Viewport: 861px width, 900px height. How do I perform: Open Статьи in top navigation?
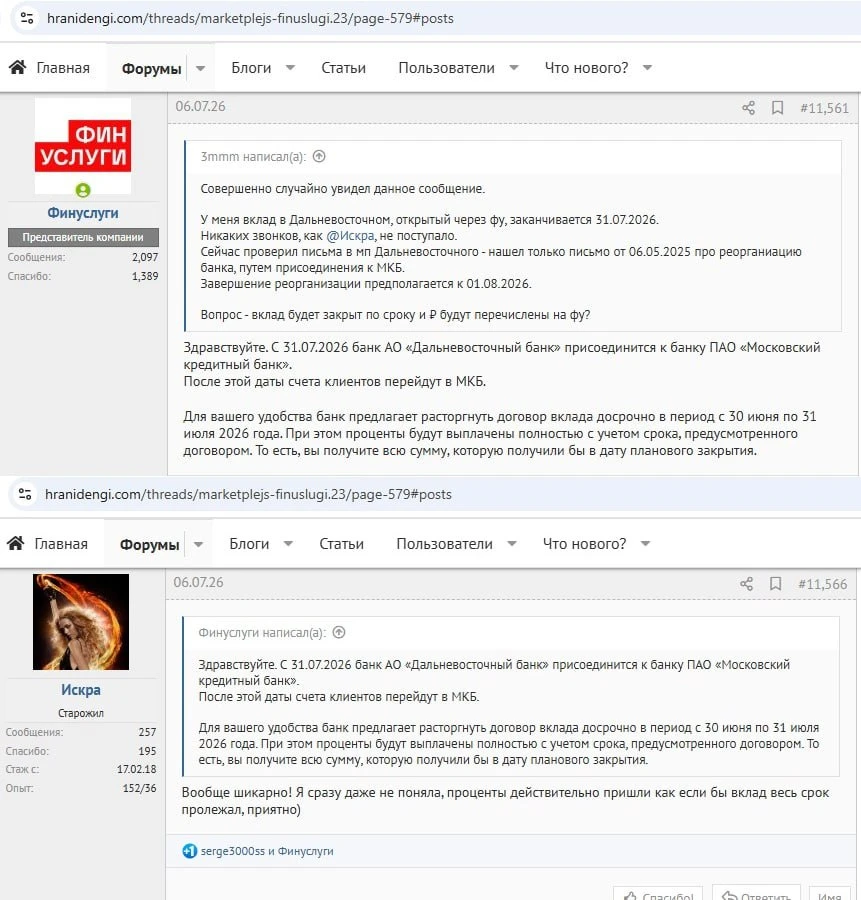coord(343,68)
